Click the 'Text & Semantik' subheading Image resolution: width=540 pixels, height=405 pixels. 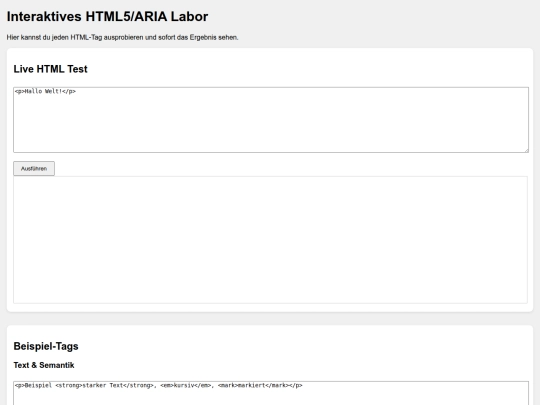tap(44, 365)
